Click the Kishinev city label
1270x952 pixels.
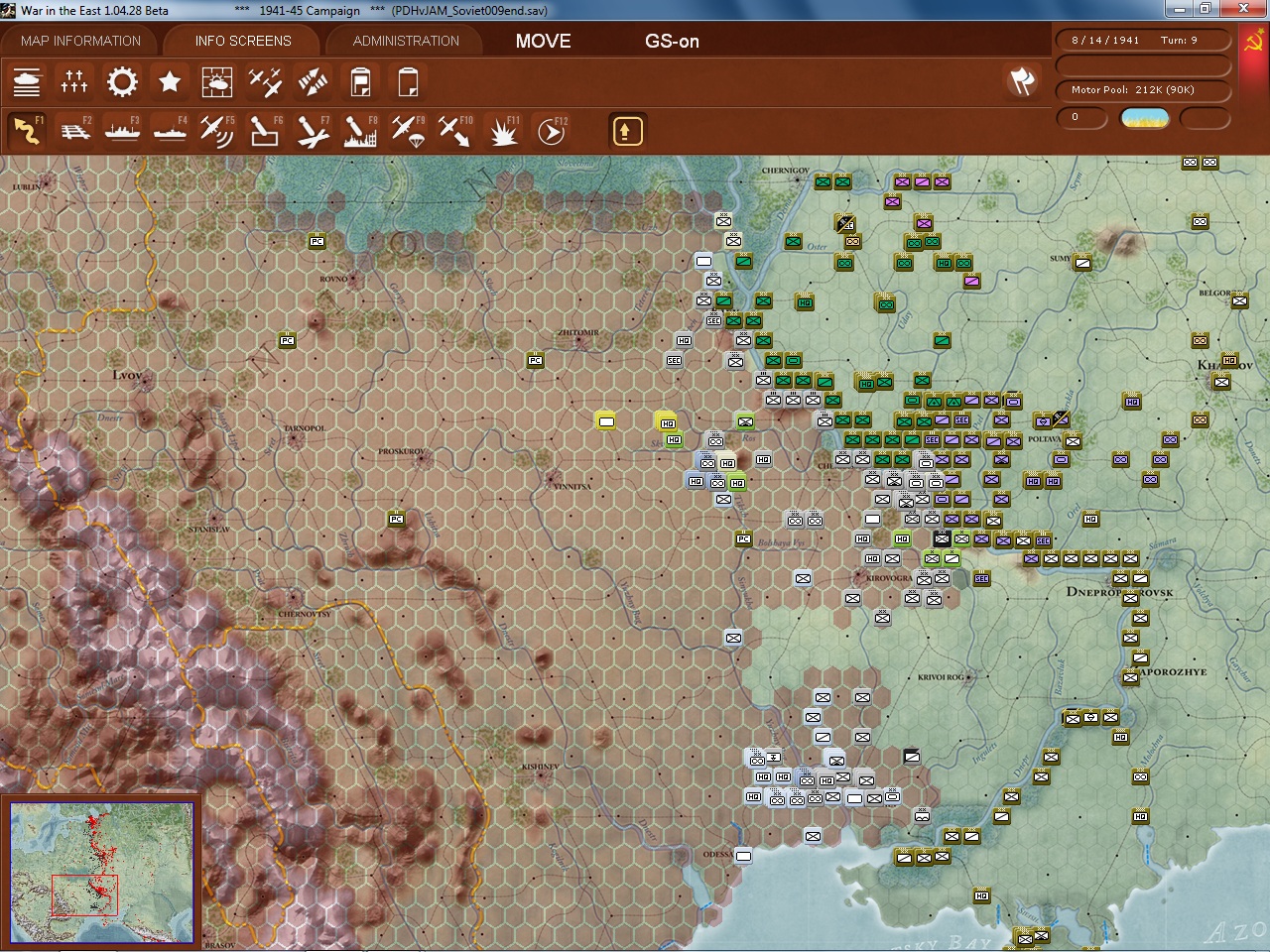(x=541, y=767)
